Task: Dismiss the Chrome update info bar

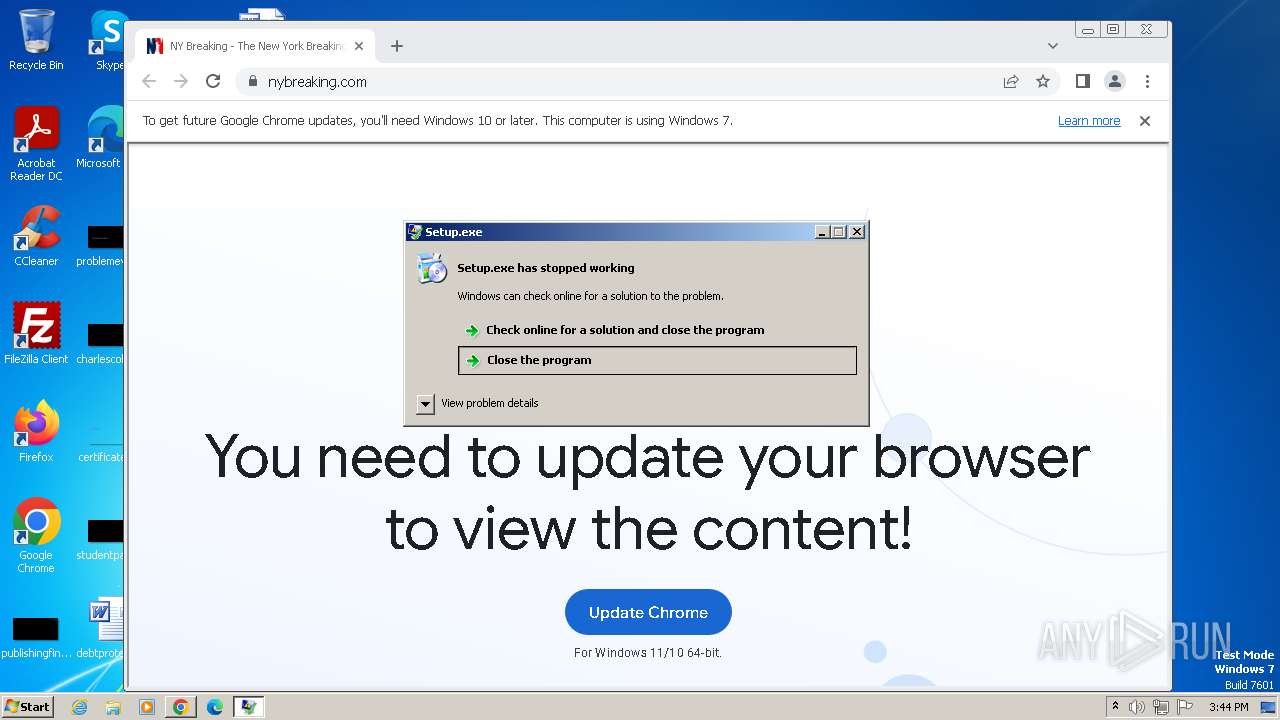Action: pyautogui.click(x=1145, y=121)
